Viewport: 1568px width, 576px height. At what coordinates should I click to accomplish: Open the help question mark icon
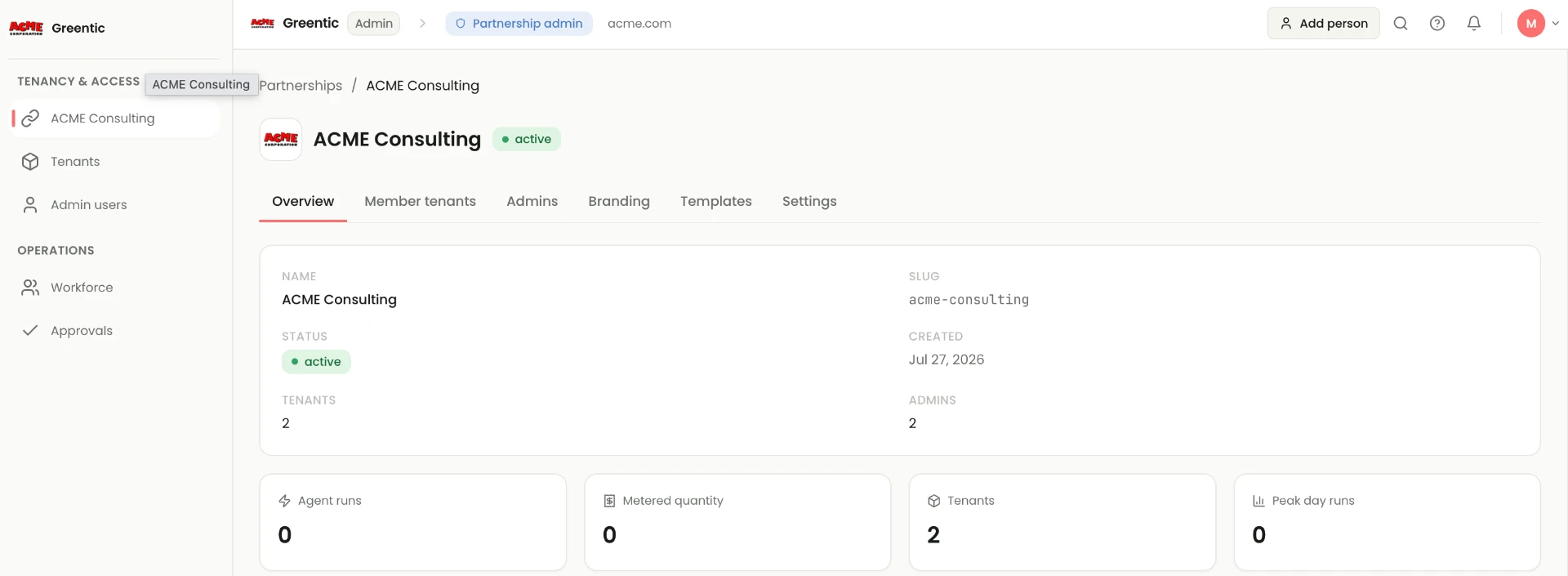click(x=1437, y=24)
